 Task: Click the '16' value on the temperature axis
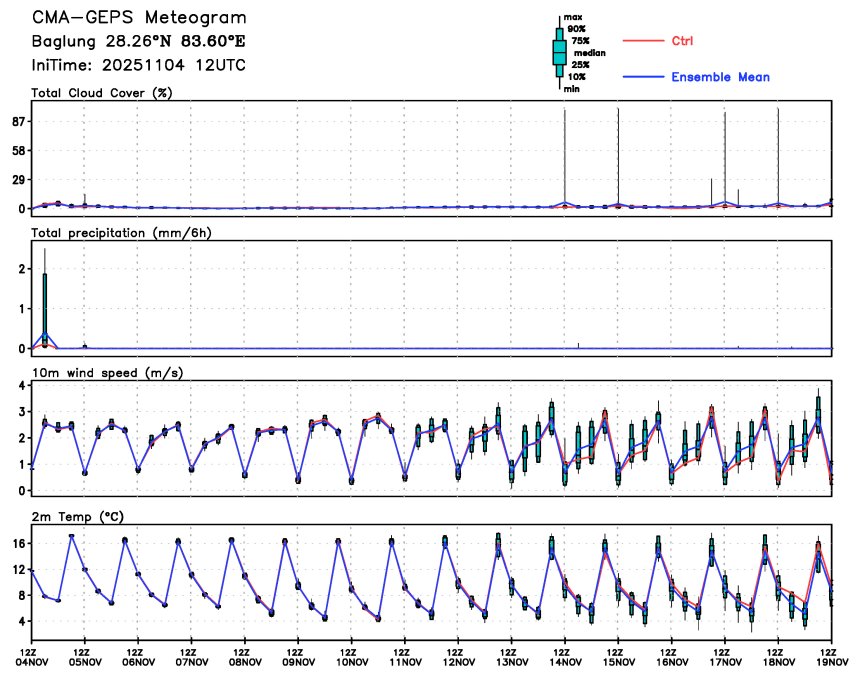tap(20, 544)
